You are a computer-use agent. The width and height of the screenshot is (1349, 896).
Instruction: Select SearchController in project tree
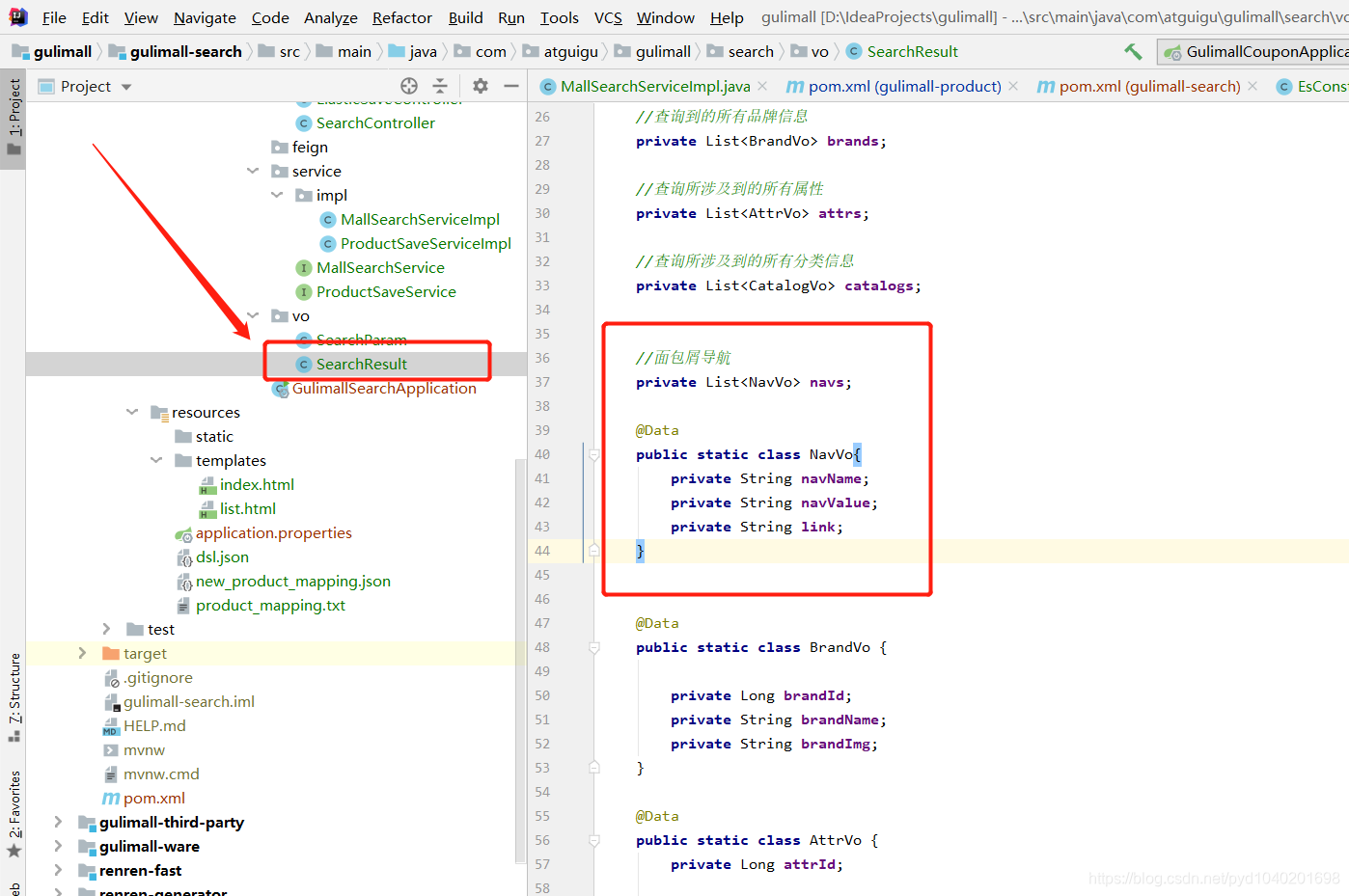pyautogui.click(x=375, y=122)
